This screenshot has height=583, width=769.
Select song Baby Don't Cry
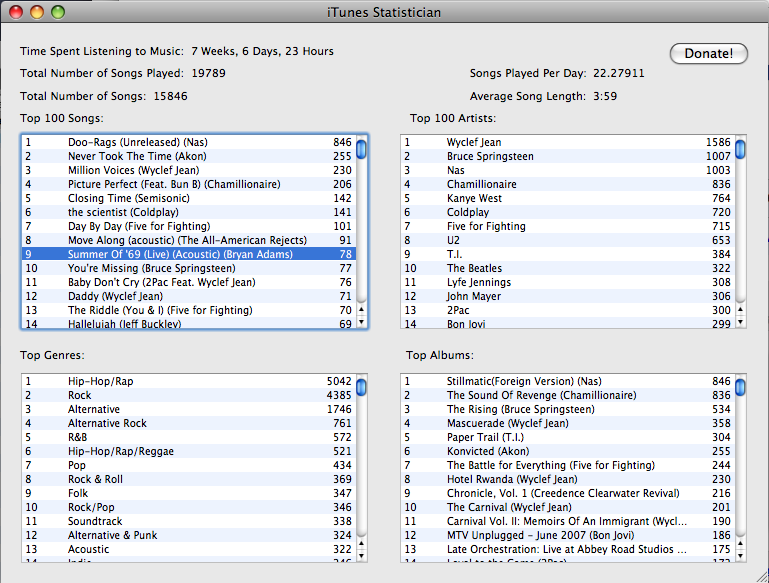(189, 282)
